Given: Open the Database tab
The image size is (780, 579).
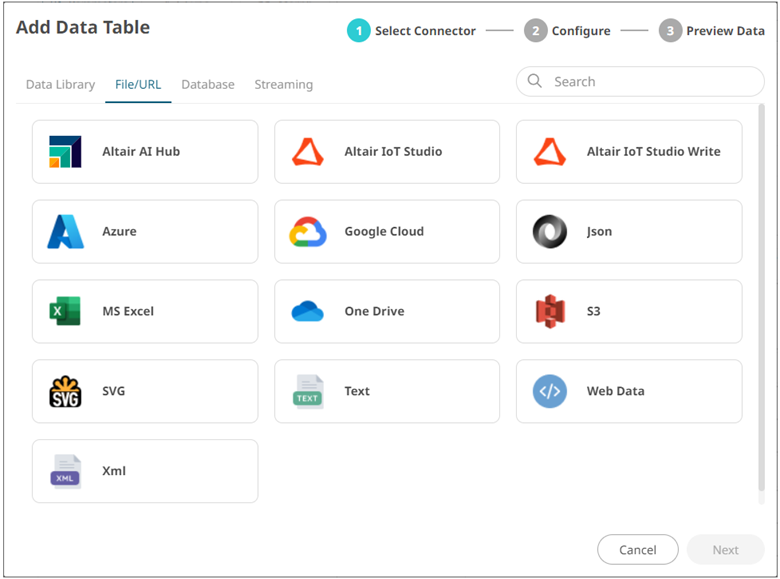Looking at the screenshot, I should [208, 85].
